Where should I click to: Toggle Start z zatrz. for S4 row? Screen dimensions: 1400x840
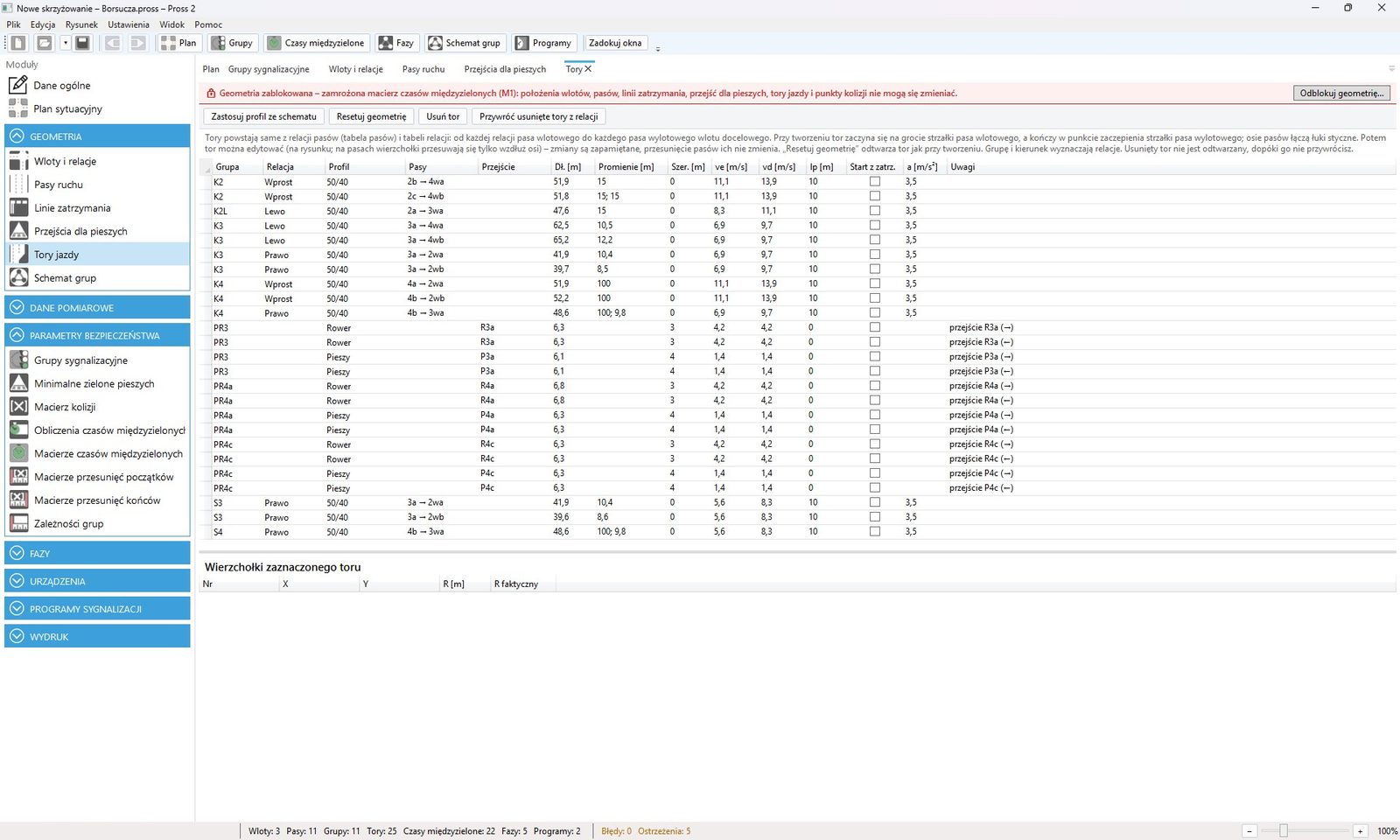click(874, 531)
